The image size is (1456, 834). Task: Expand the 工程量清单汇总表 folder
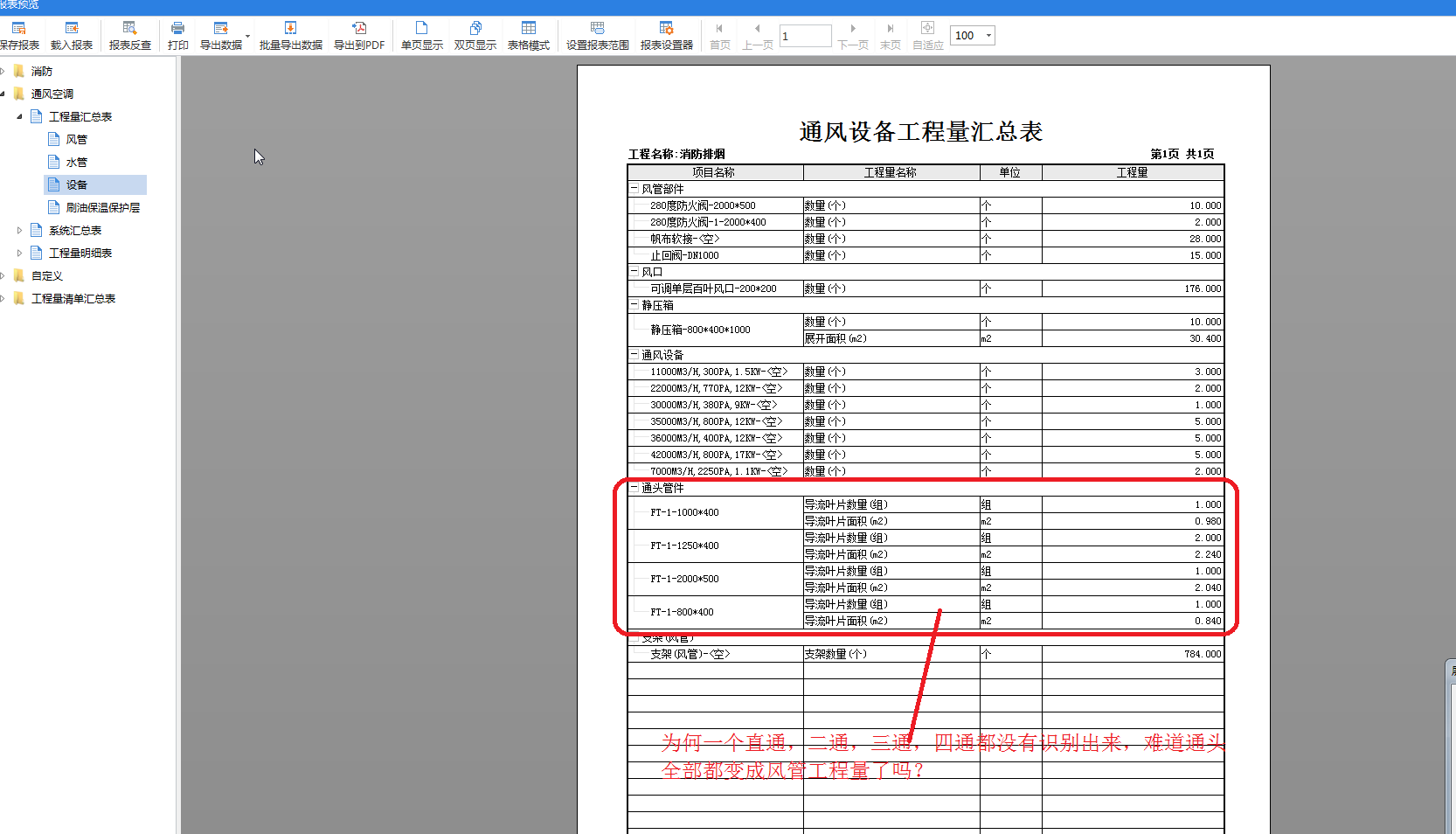click(x=3, y=298)
